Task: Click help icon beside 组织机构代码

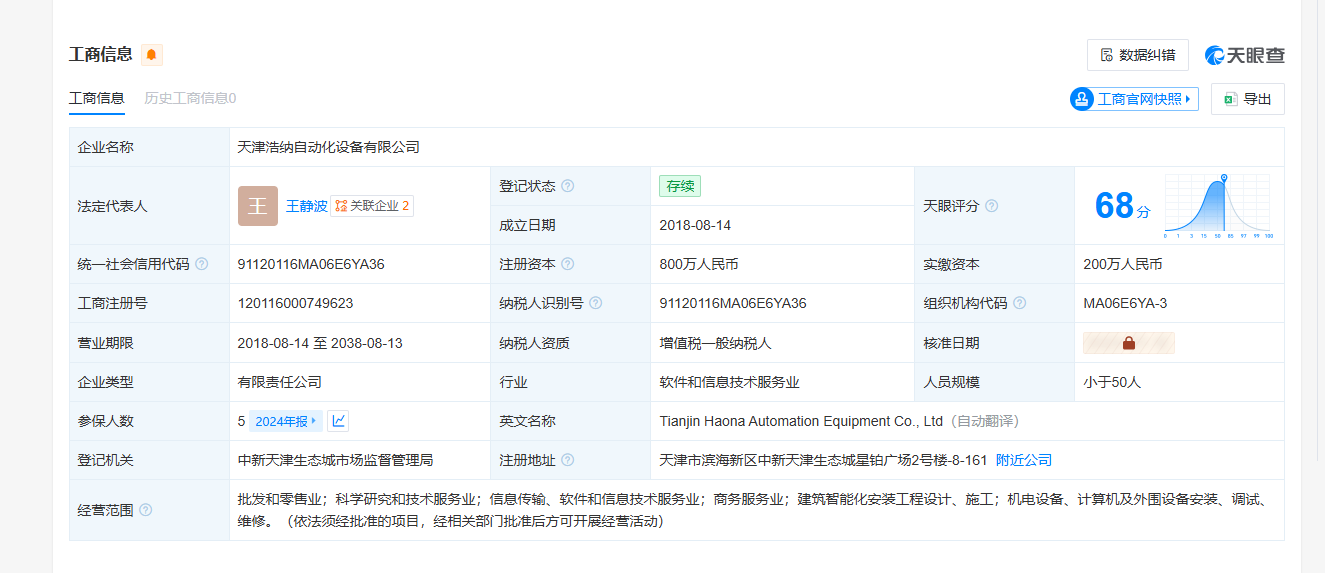Action: (1020, 303)
